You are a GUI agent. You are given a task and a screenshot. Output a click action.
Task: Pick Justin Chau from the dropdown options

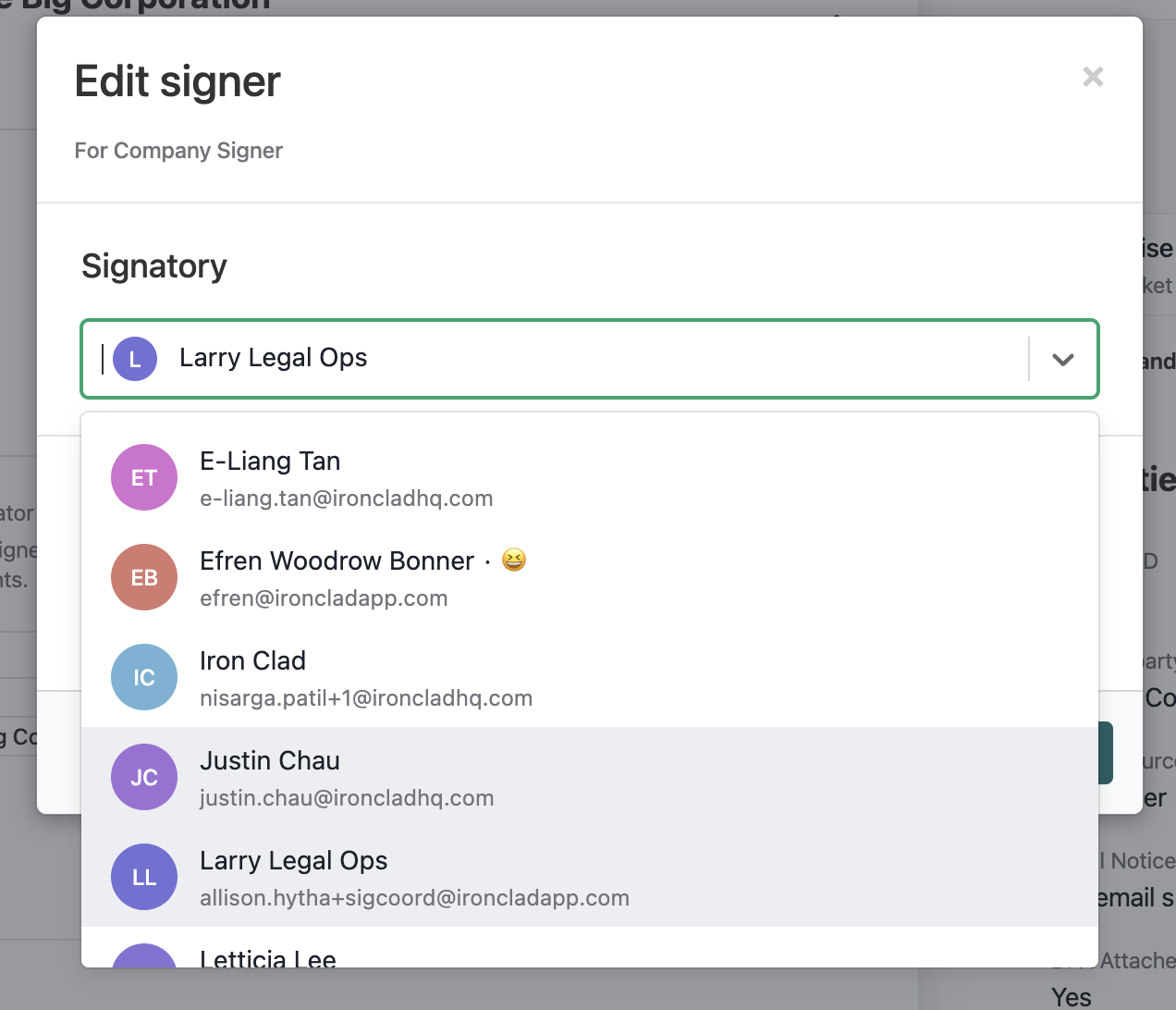(x=590, y=777)
